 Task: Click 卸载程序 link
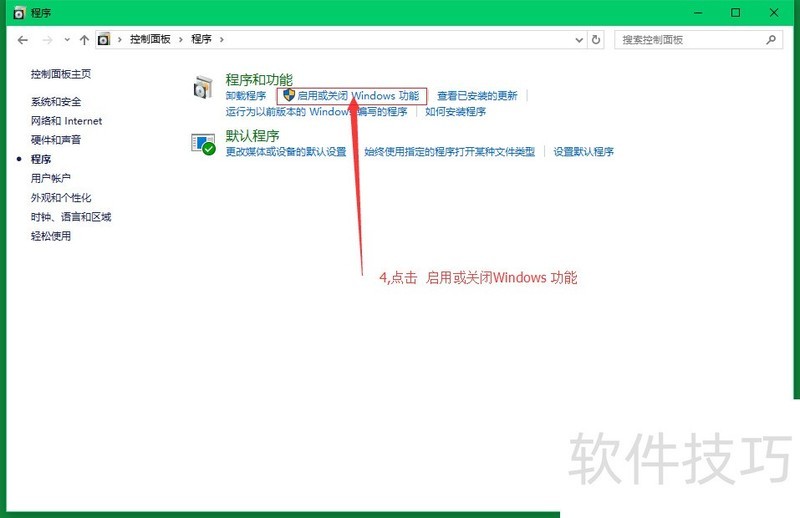[246, 95]
